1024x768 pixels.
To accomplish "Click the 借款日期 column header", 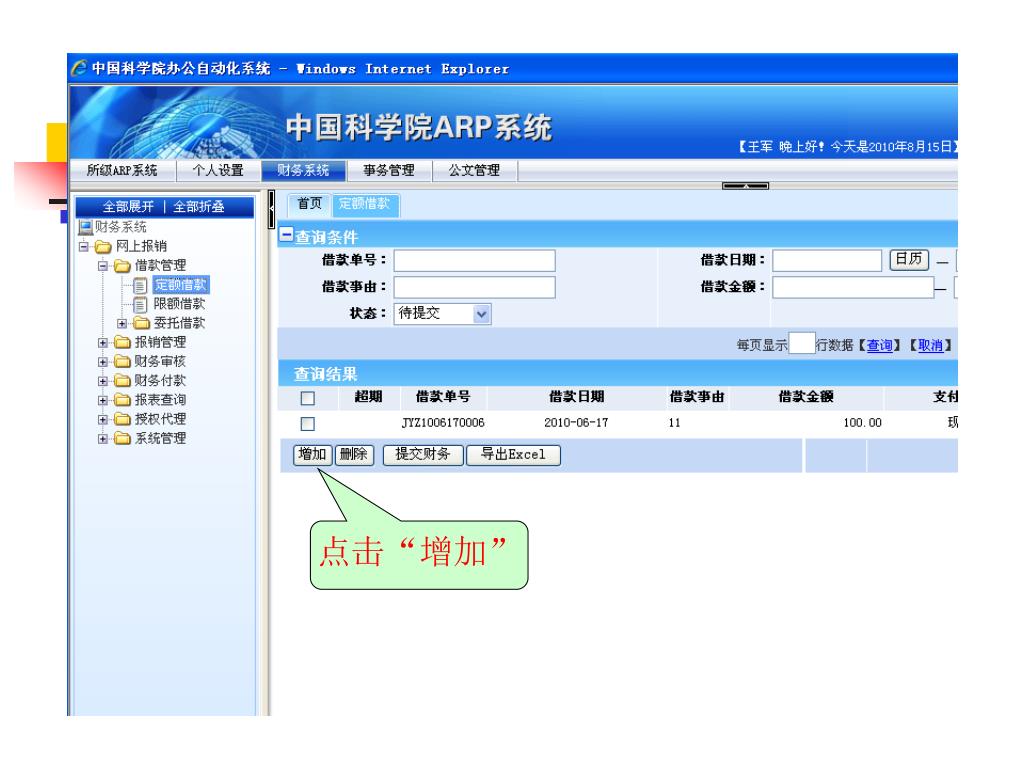I will tap(577, 397).
